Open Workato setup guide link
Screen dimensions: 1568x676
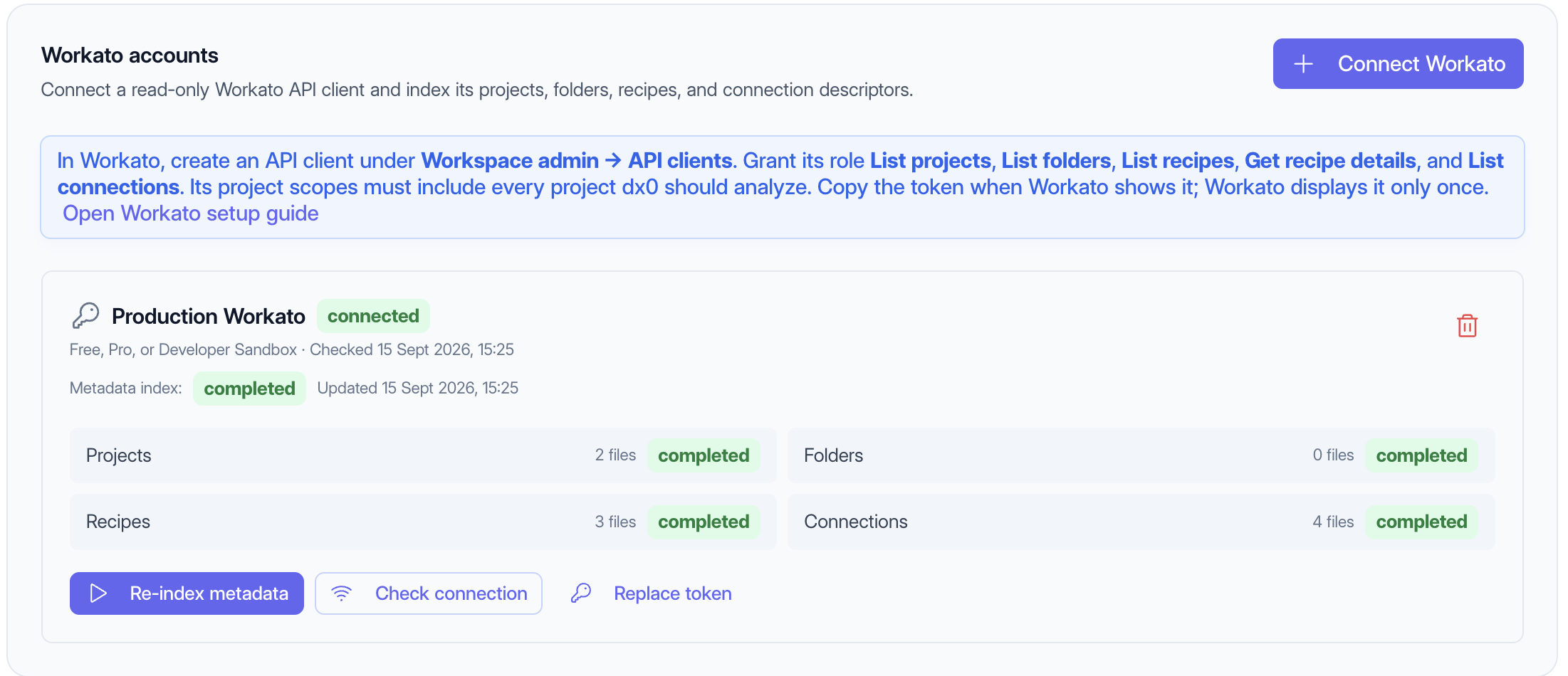(190, 213)
